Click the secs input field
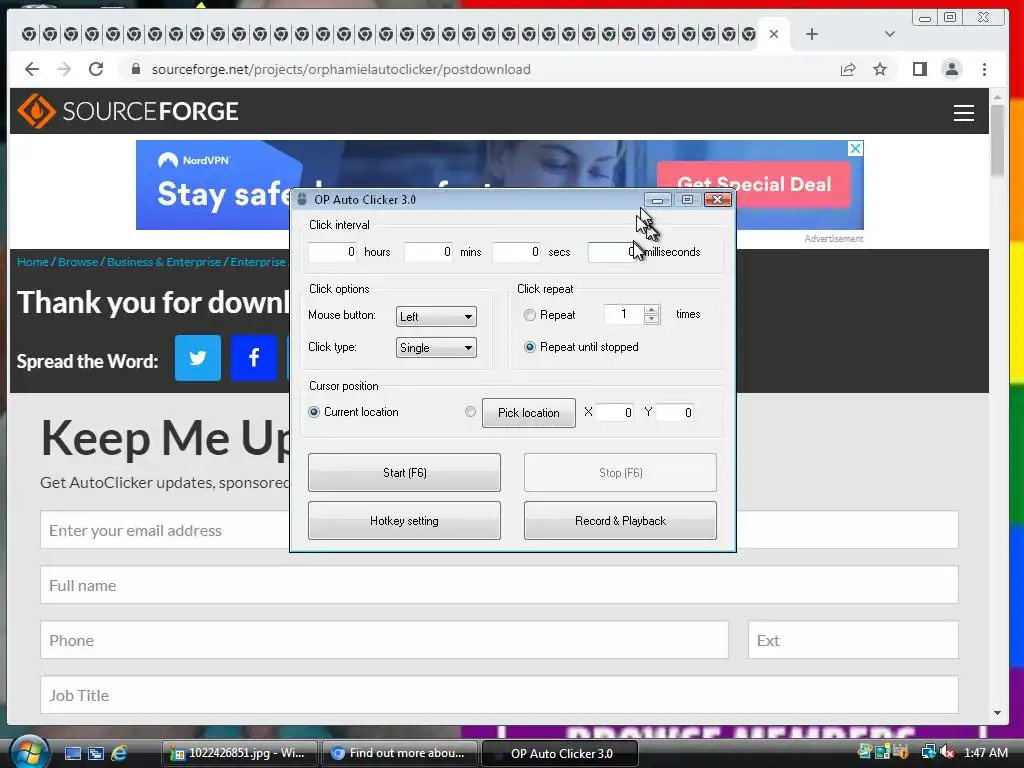1024x768 pixels. (x=517, y=252)
